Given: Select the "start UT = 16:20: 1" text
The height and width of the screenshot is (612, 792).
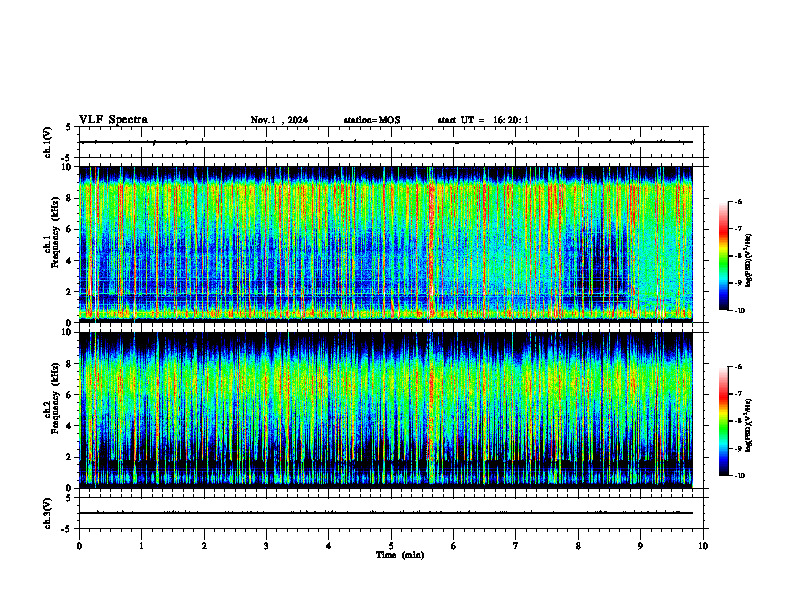Looking at the screenshot, I should [x=483, y=120].
